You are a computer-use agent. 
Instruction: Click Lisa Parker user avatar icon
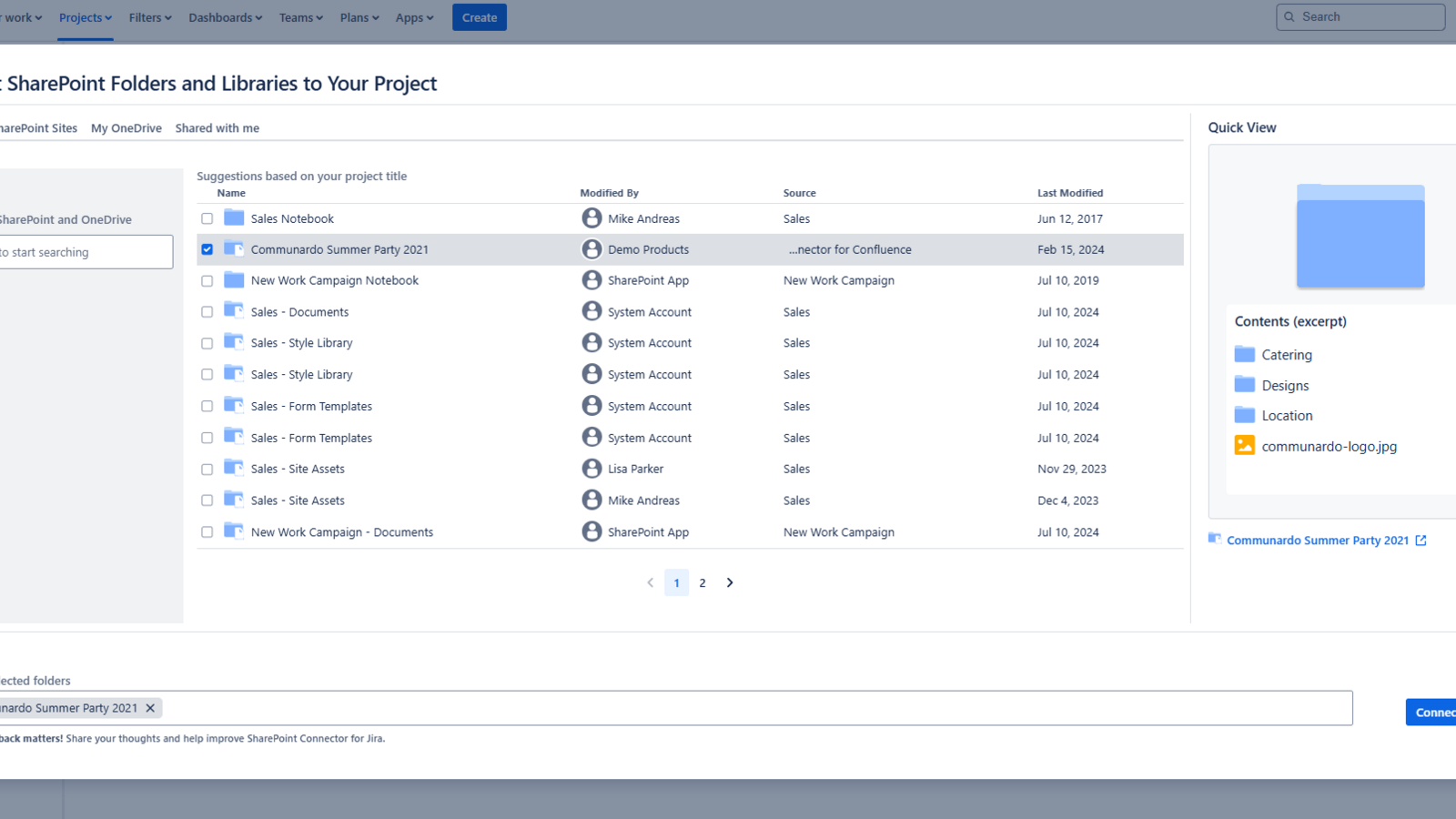[x=591, y=468]
